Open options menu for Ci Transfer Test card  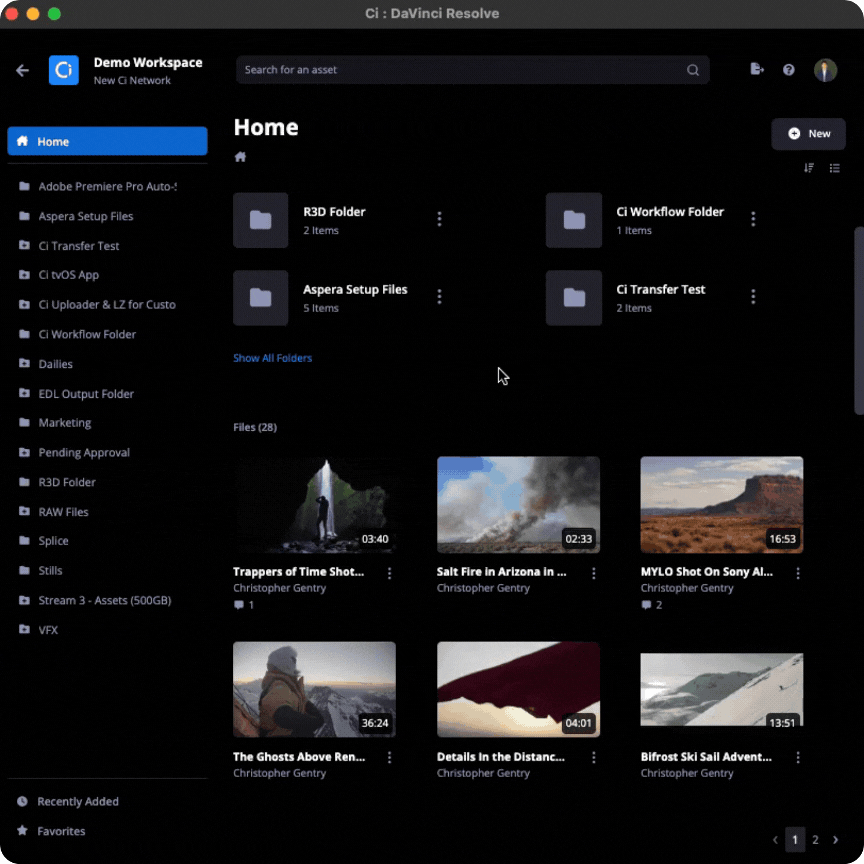click(x=753, y=297)
